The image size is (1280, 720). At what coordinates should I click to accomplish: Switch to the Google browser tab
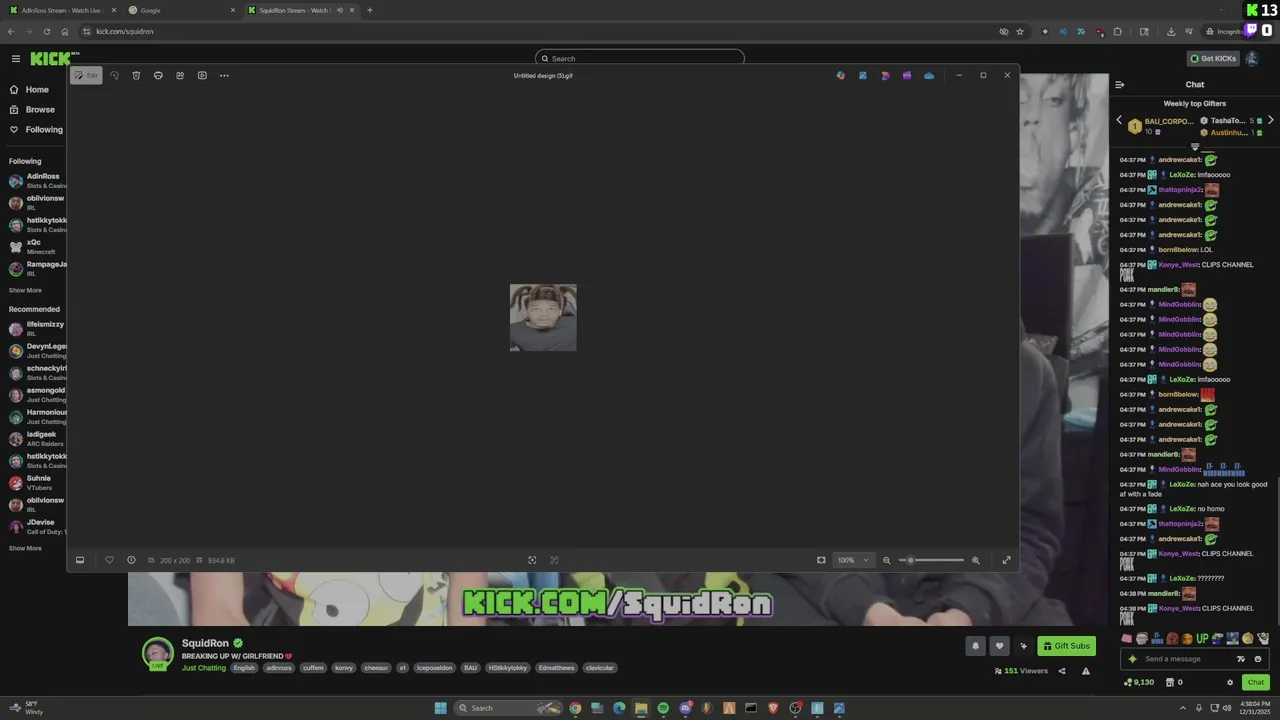coord(180,10)
